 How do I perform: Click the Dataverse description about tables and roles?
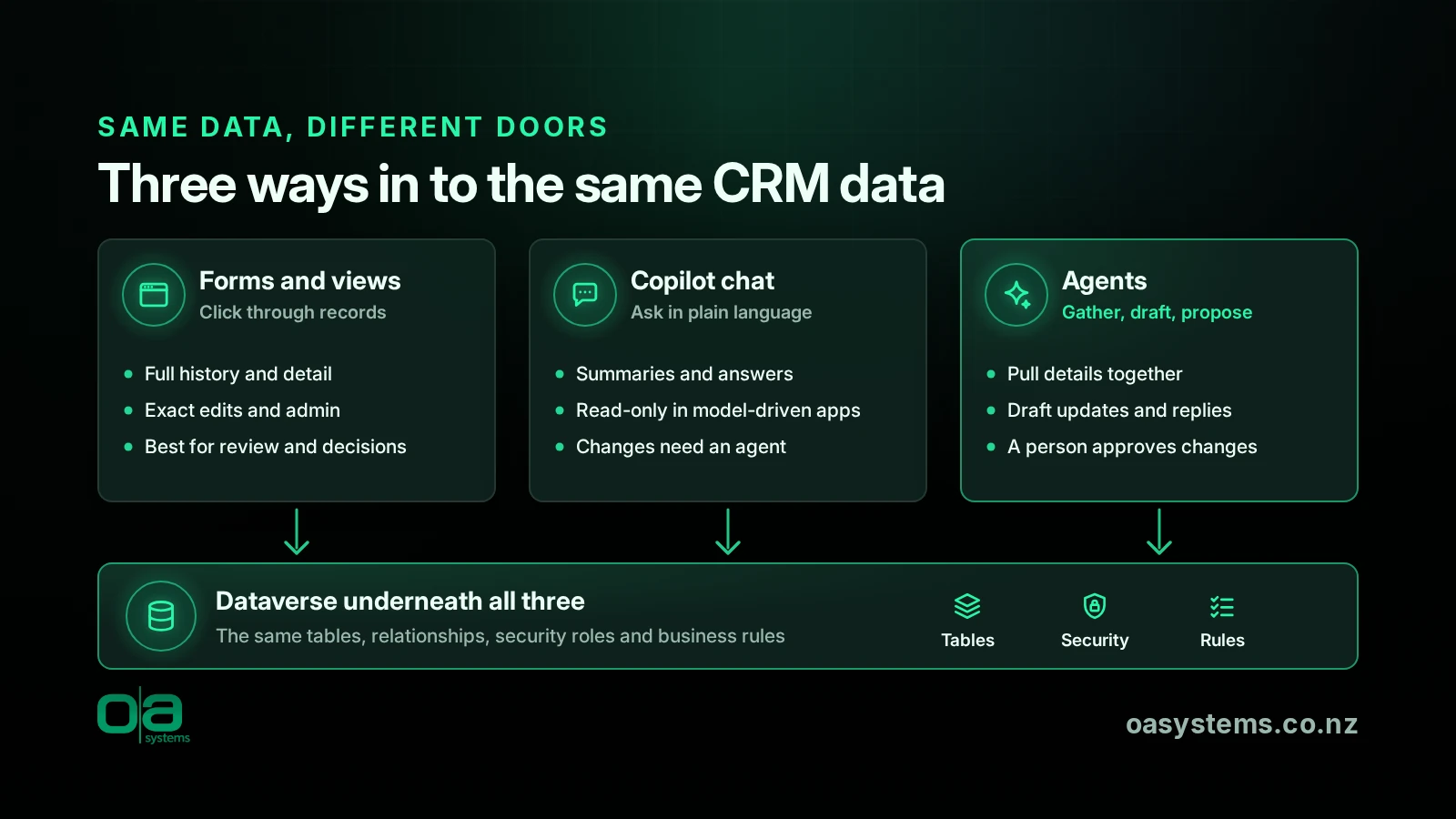500,636
